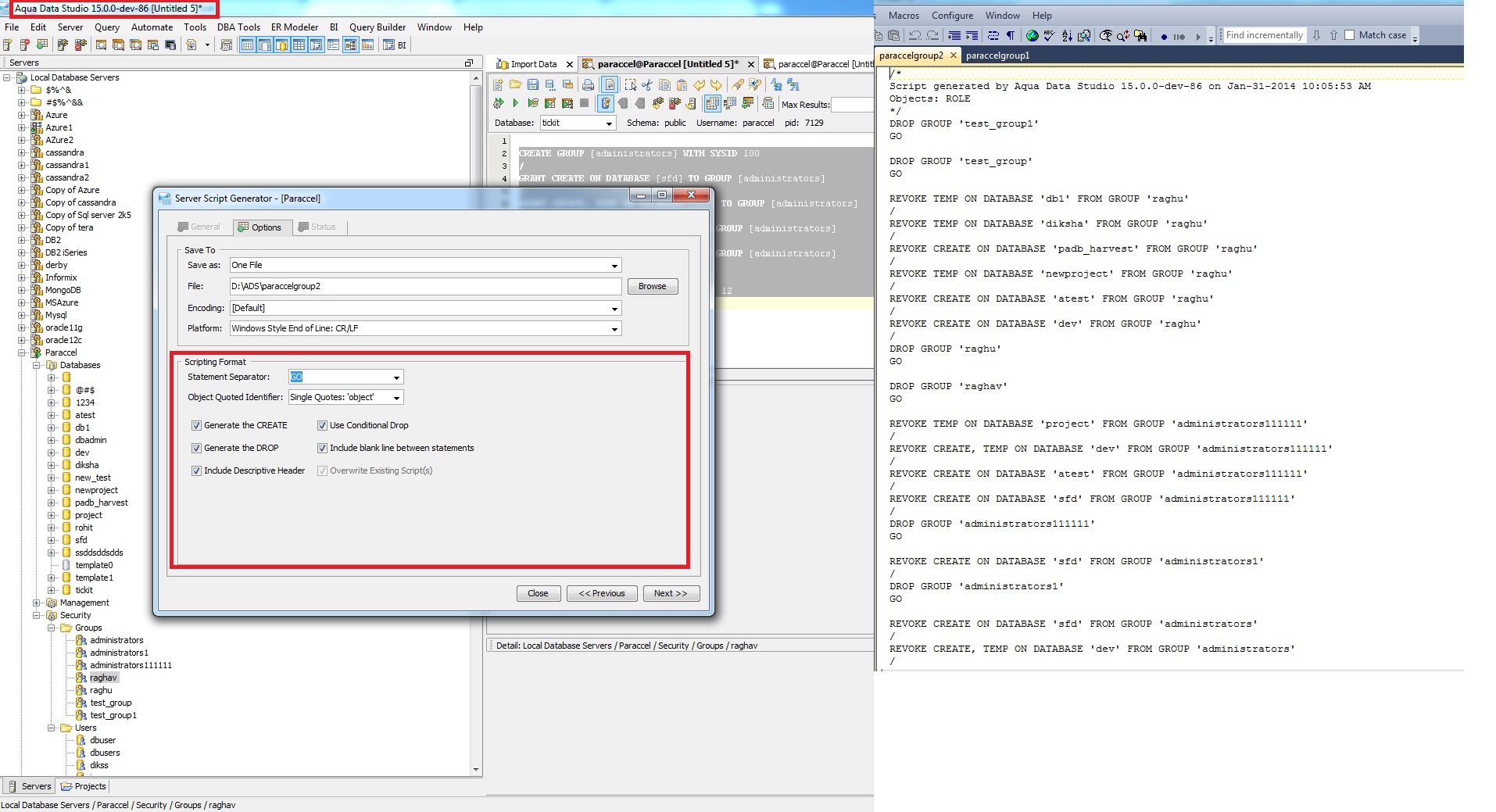This screenshot has height=812, width=1496.
Task: Open the Database tickit dropdown
Action: point(609,123)
